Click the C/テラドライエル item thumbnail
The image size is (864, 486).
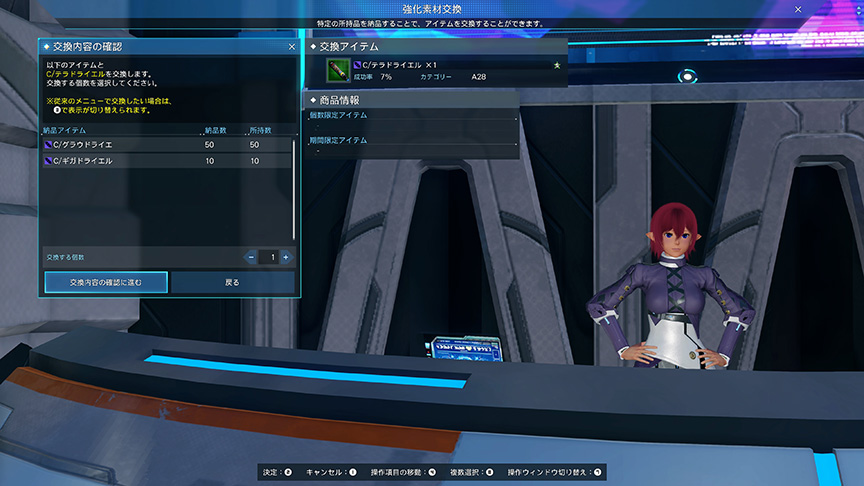[x=337, y=69]
